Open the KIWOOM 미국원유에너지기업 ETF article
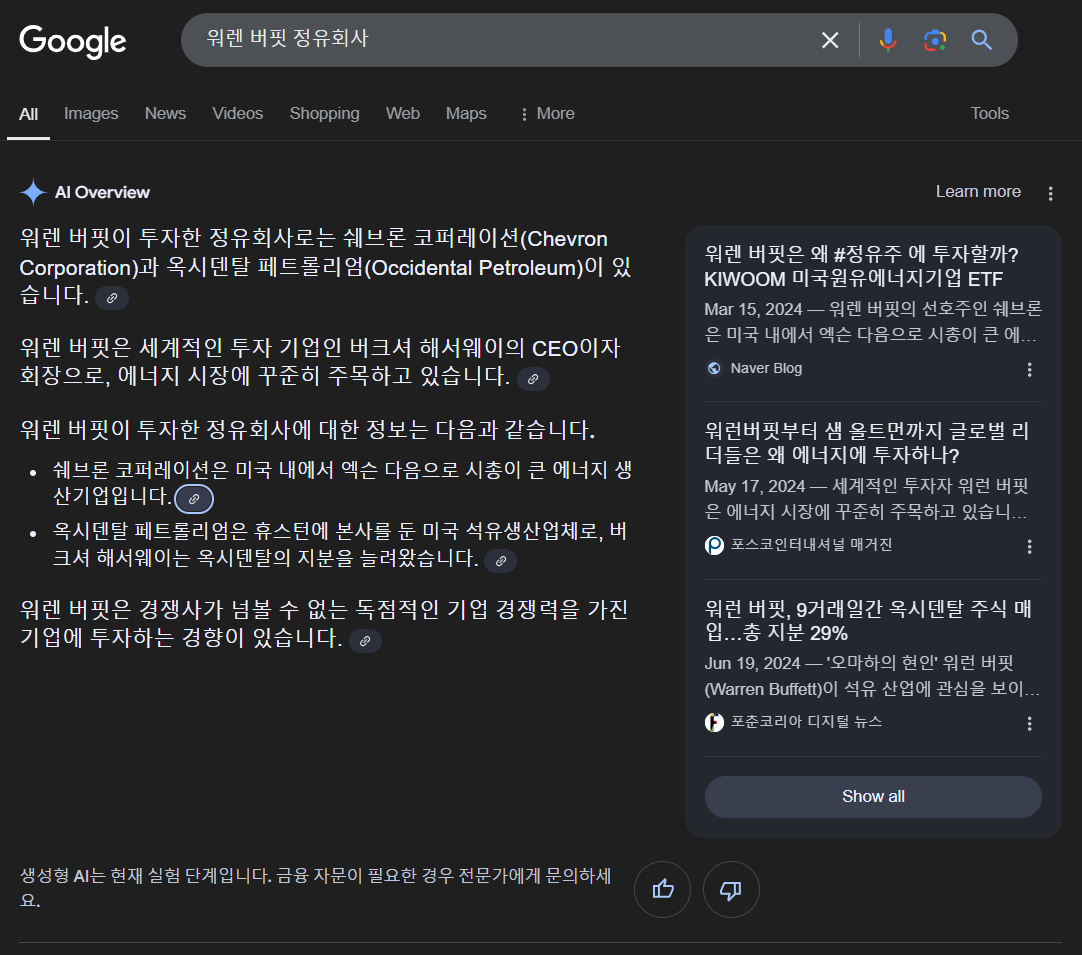 [861, 266]
